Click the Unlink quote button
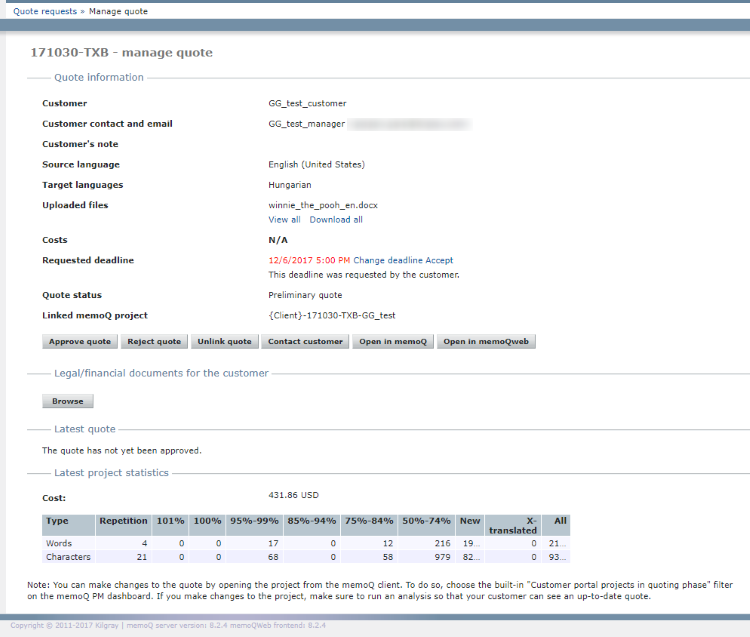 click(224, 342)
